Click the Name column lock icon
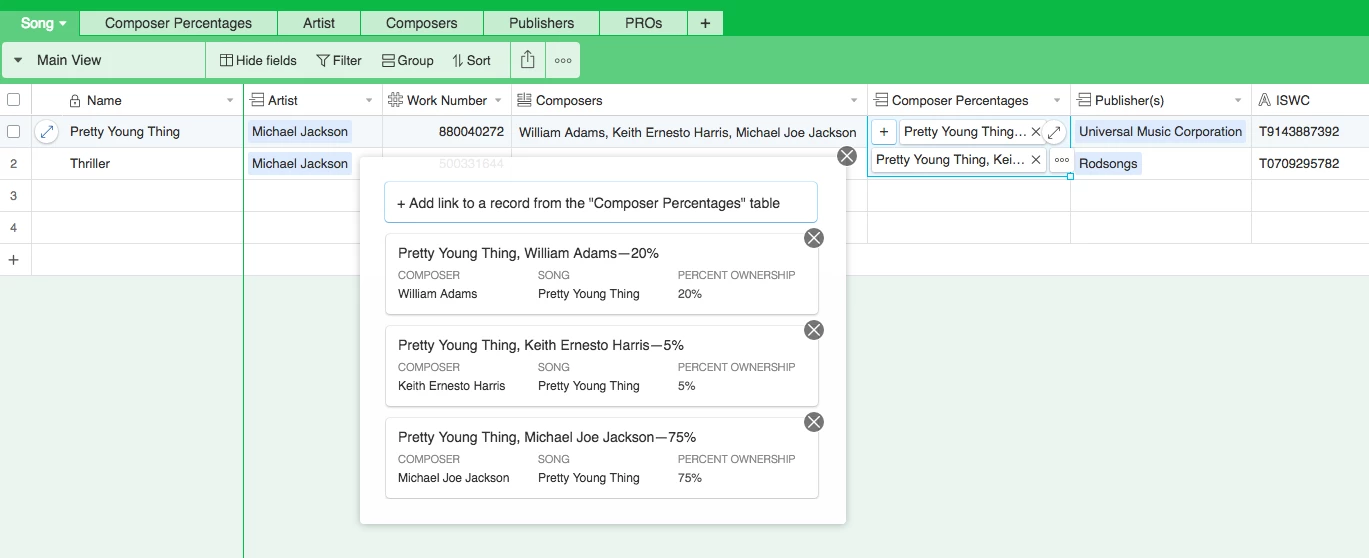The image size is (1369, 558). pyautogui.click(x=75, y=100)
